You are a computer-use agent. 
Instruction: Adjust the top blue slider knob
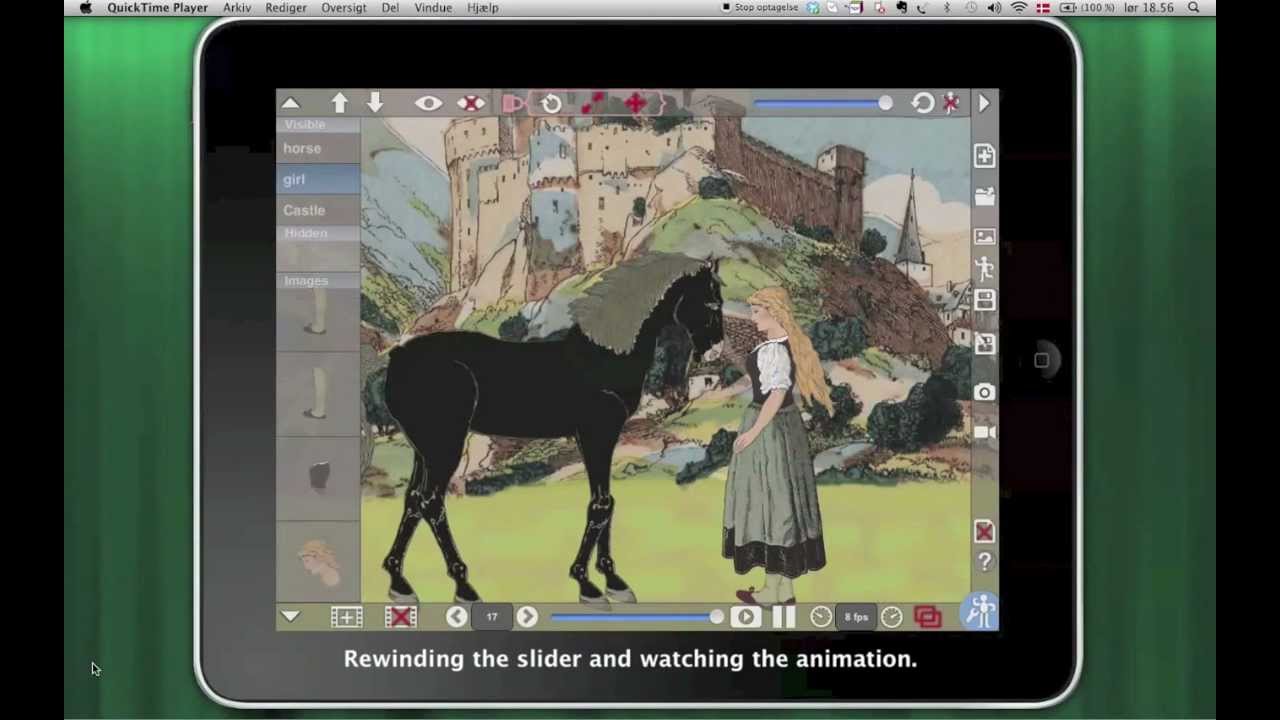885,103
